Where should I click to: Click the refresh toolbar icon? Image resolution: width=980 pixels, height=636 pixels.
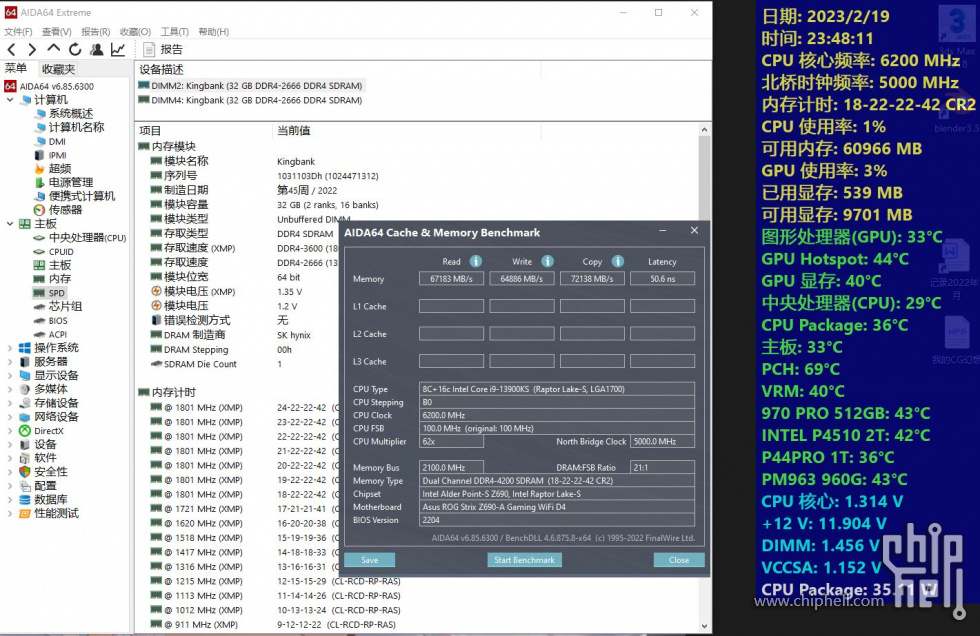pos(75,49)
